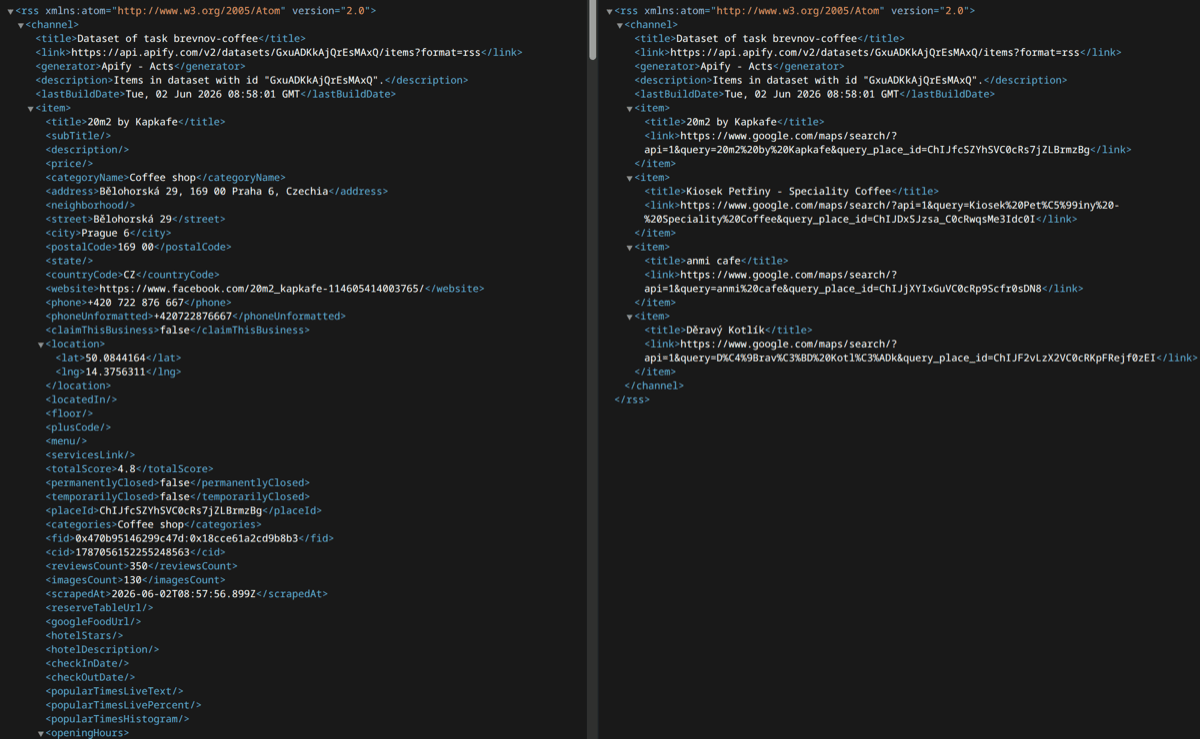Select the categoryName Coffee shop line
The height and width of the screenshot is (739, 1200).
(x=165, y=178)
